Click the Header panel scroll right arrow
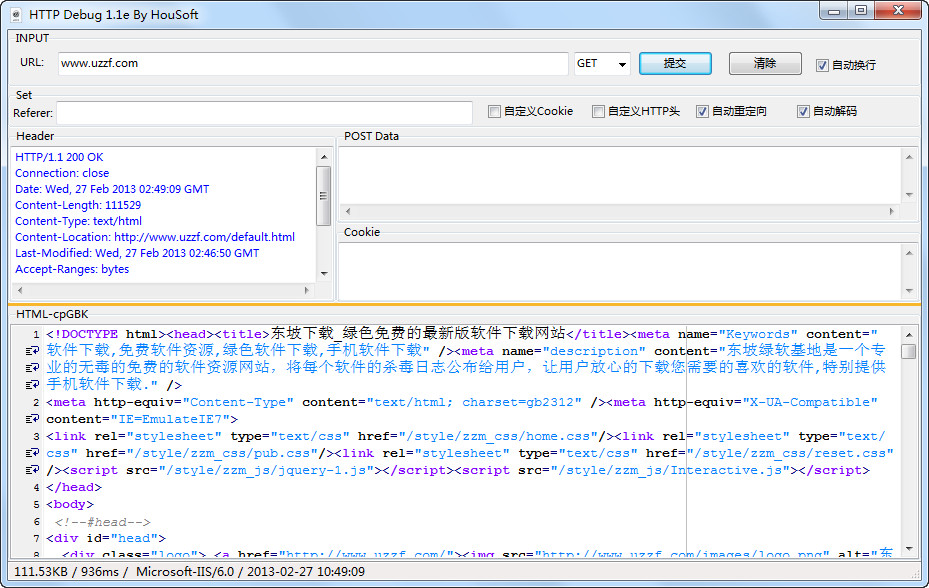This screenshot has width=929, height=588. [306, 290]
